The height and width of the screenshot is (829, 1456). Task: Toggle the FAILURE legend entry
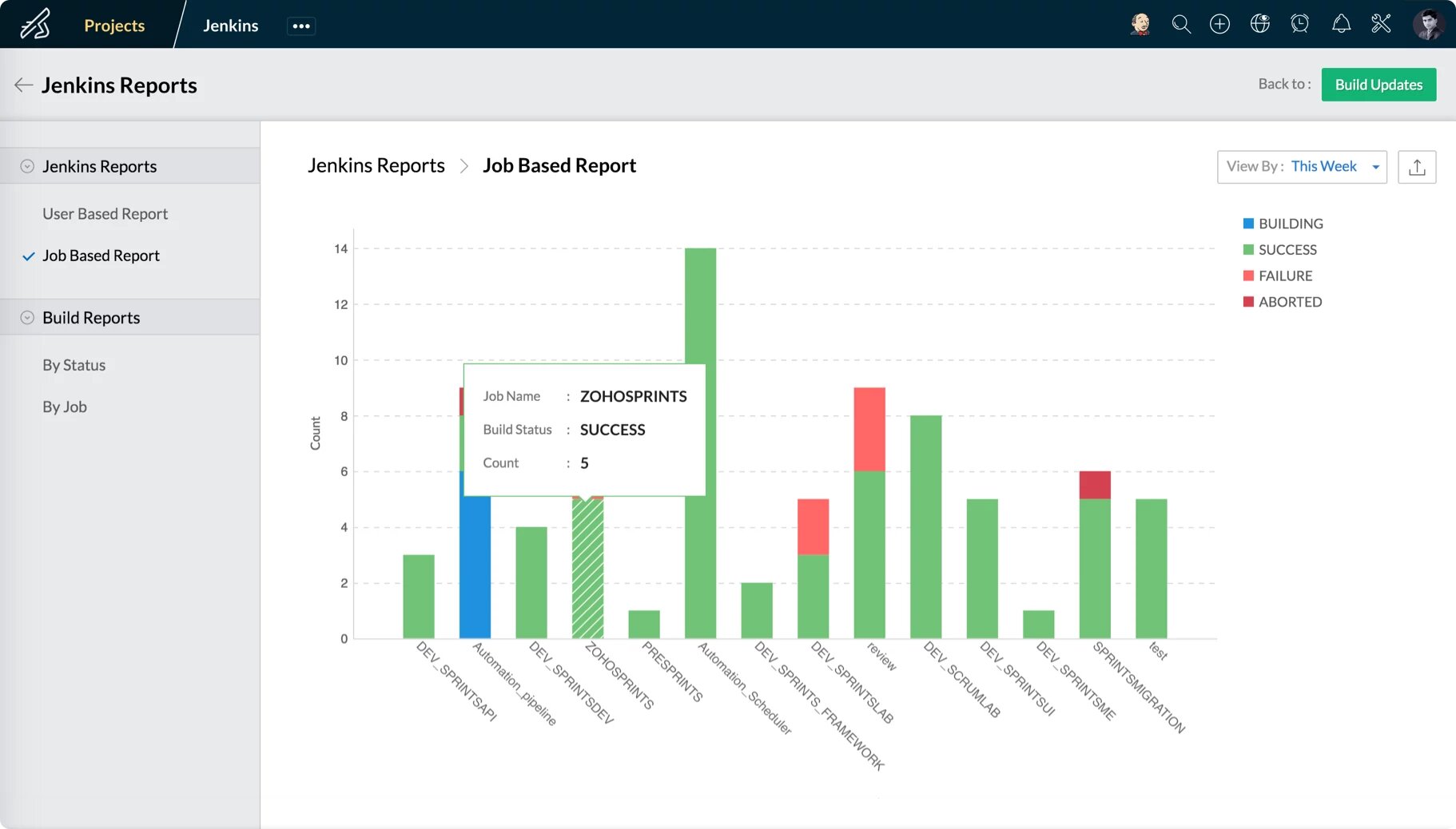click(1277, 276)
